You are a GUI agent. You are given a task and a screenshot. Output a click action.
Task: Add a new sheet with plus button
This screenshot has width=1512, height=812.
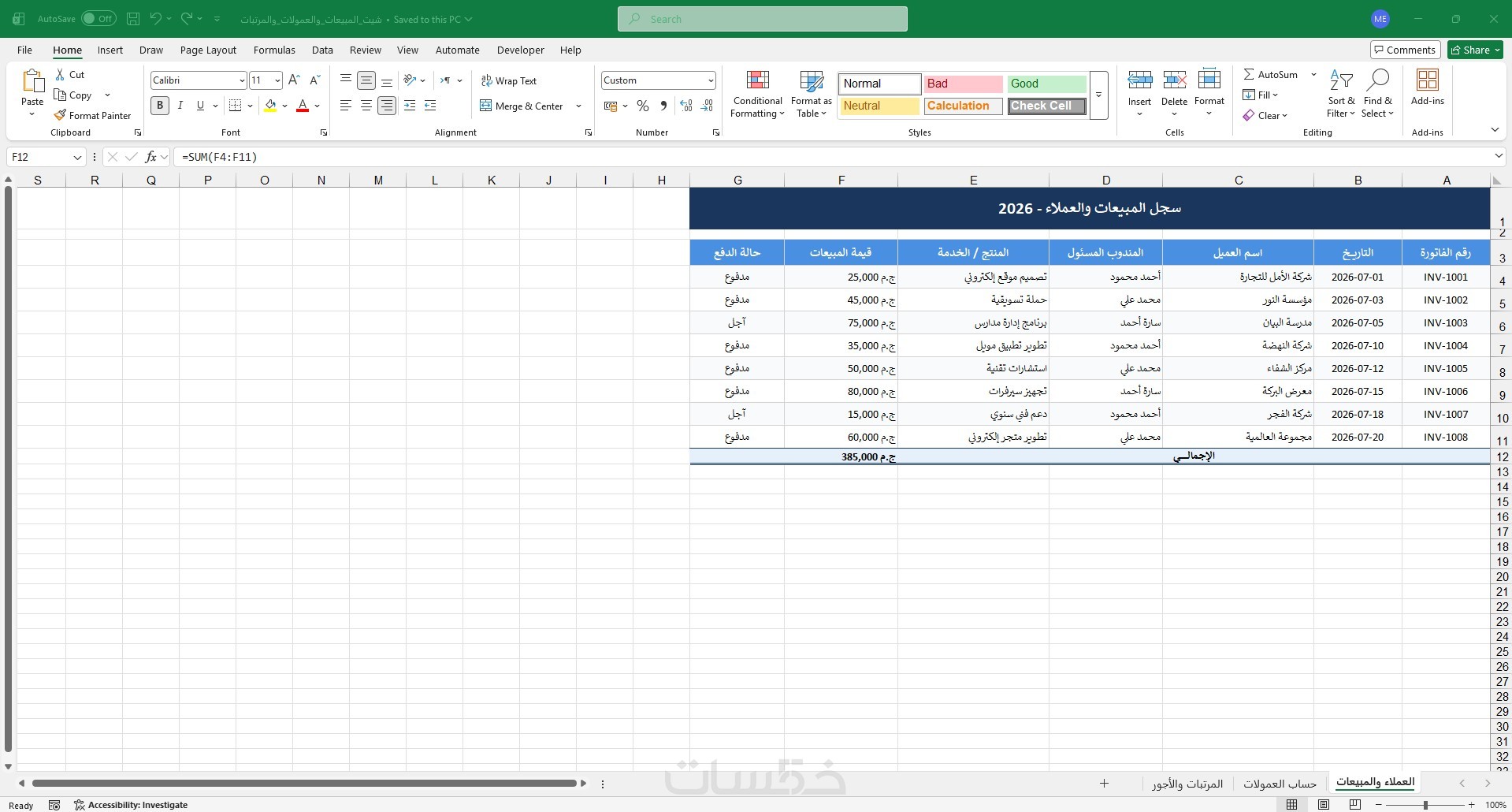point(1104,783)
